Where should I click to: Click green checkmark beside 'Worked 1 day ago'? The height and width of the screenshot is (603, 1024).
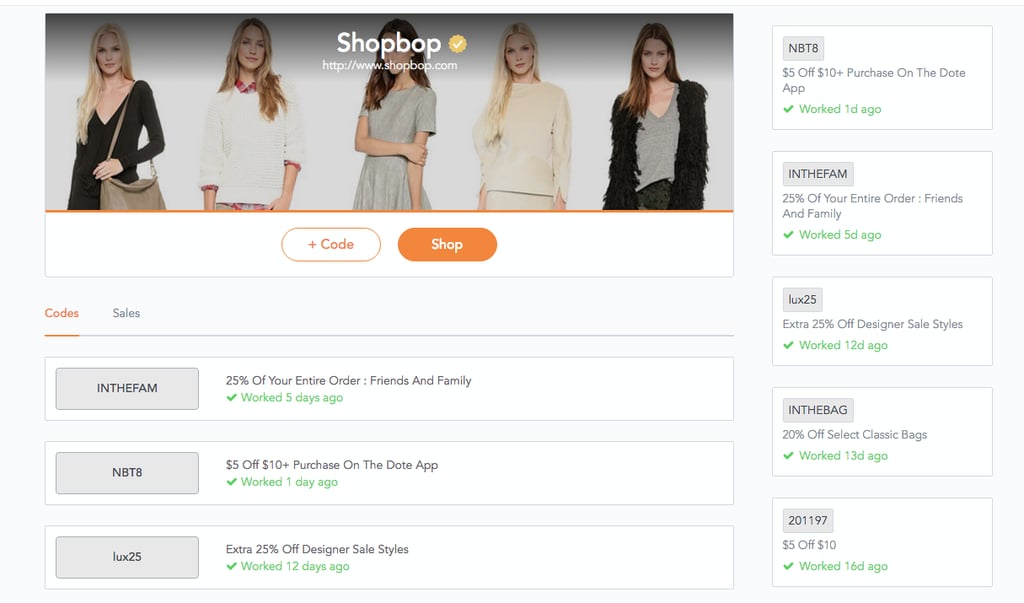click(x=231, y=481)
